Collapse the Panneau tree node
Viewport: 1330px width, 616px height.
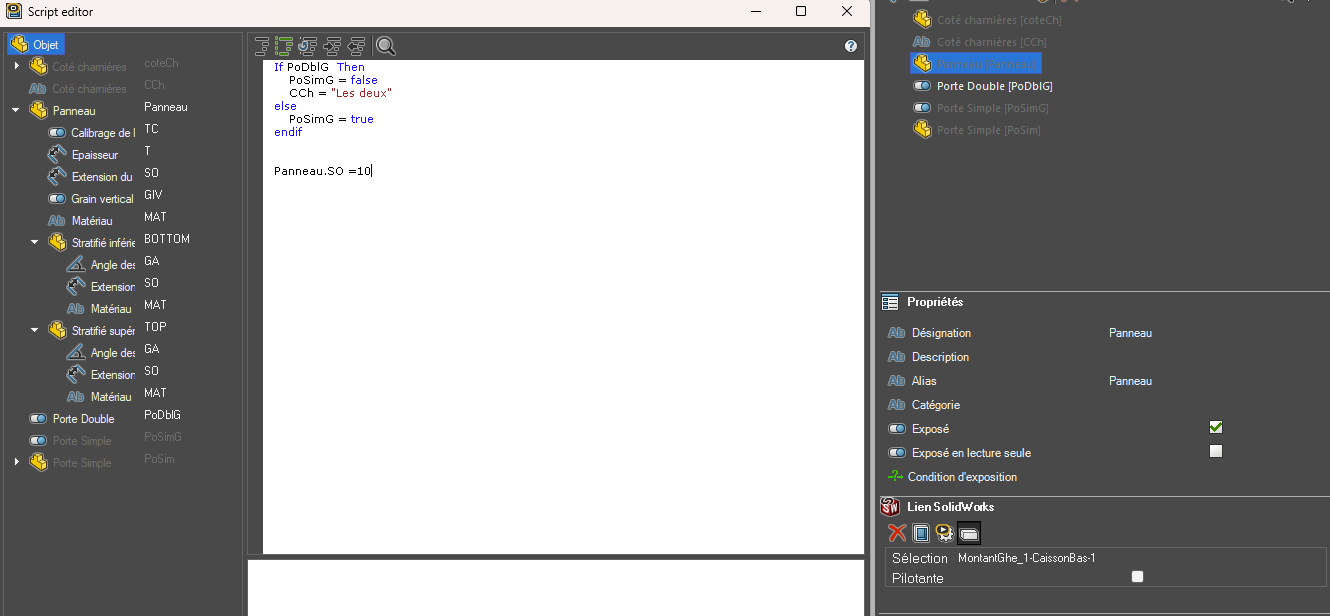point(16,111)
